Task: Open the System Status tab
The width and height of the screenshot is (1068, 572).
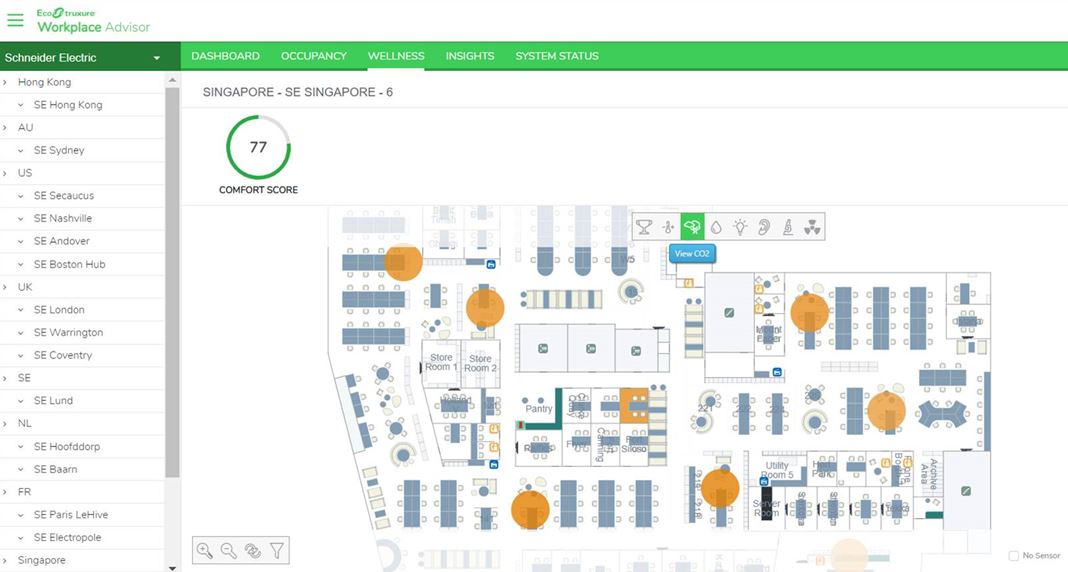Action: click(557, 56)
